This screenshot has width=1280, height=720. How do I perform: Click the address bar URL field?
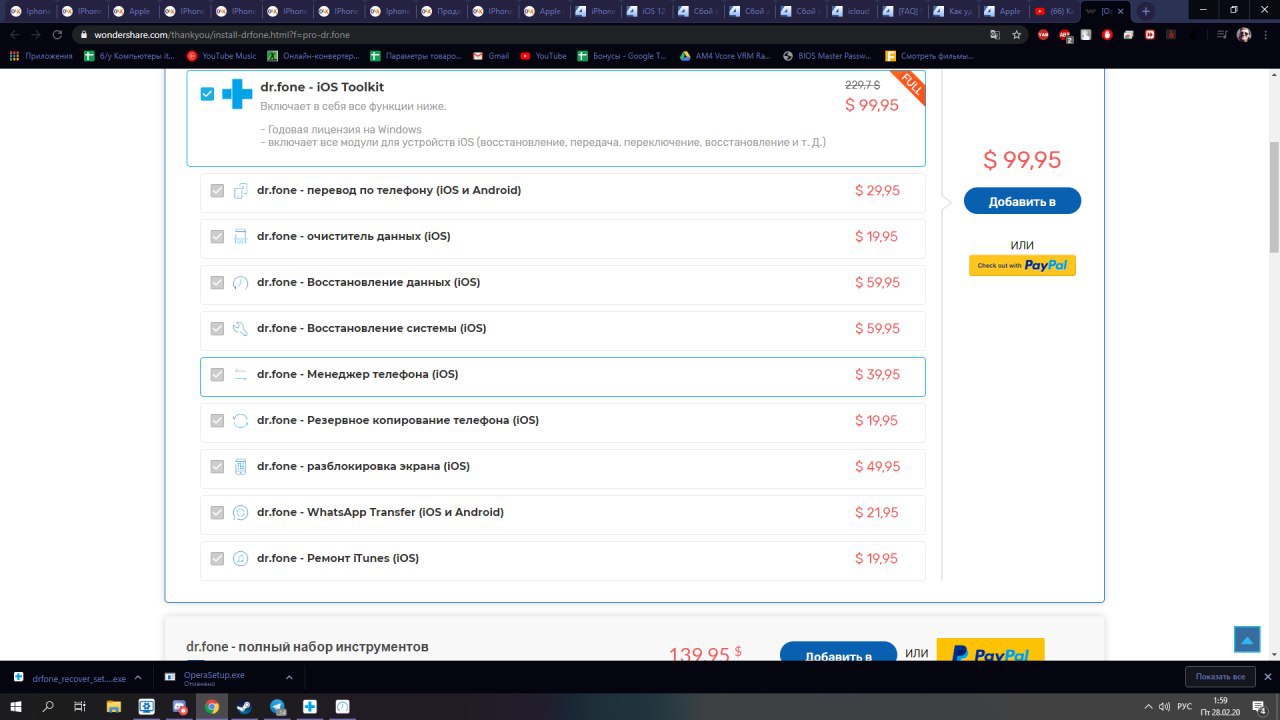(530, 34)
